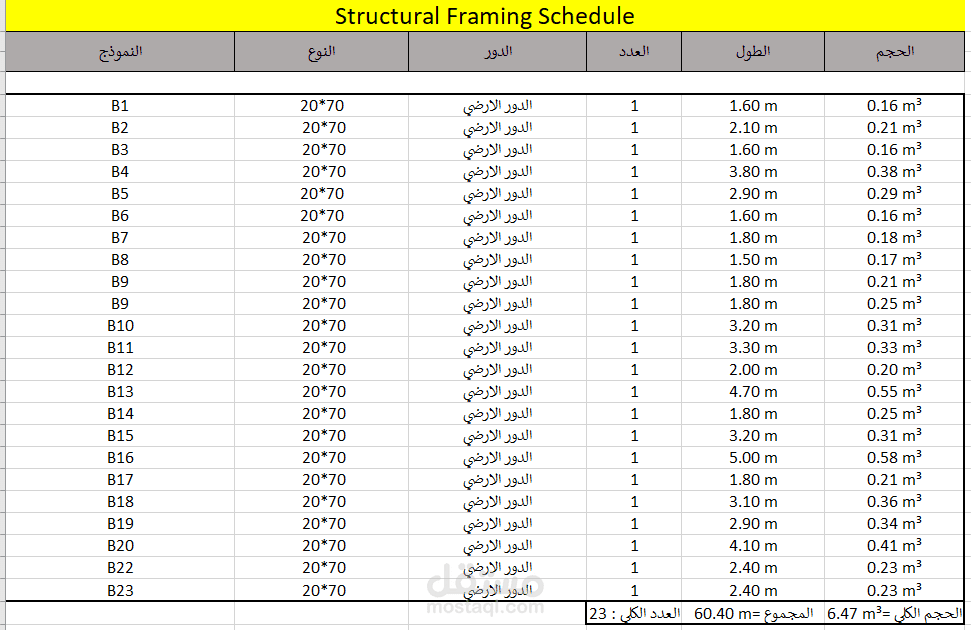Select the B1 model cell
The height and width of the screenshot is (630, 971).
[x=120, y=106]
